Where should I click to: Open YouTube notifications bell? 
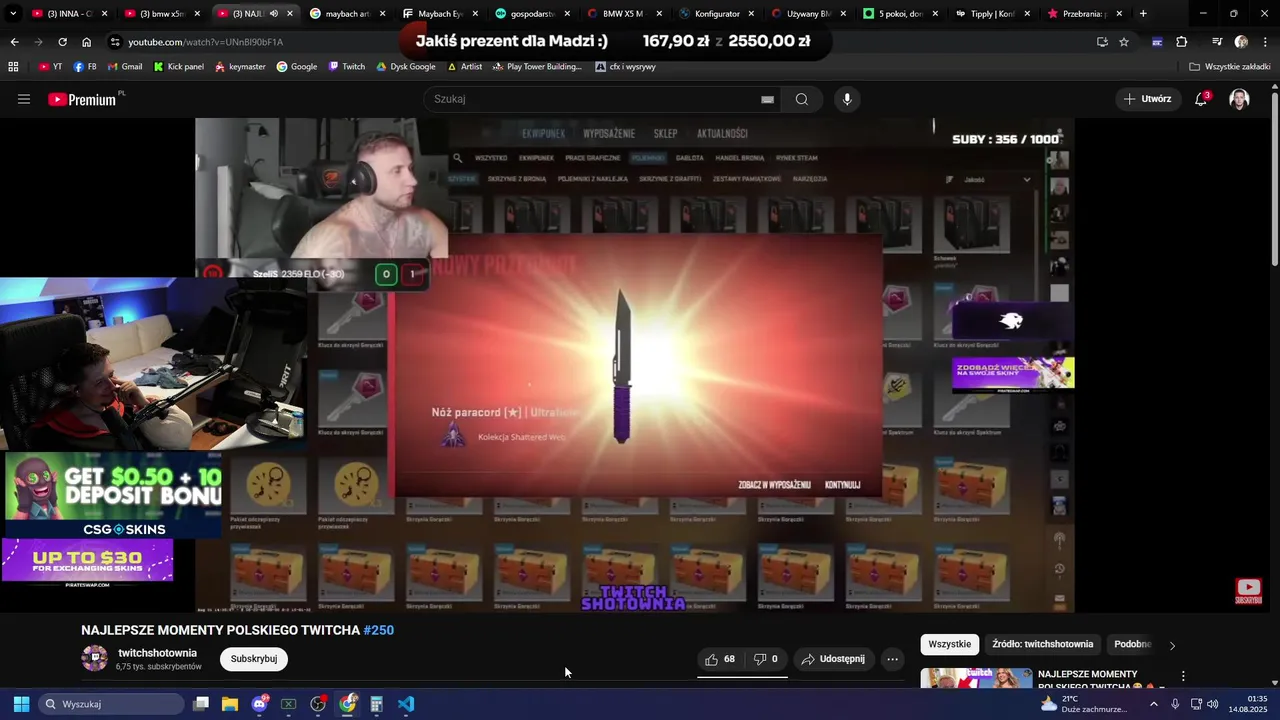click(x=1201, y=99)
